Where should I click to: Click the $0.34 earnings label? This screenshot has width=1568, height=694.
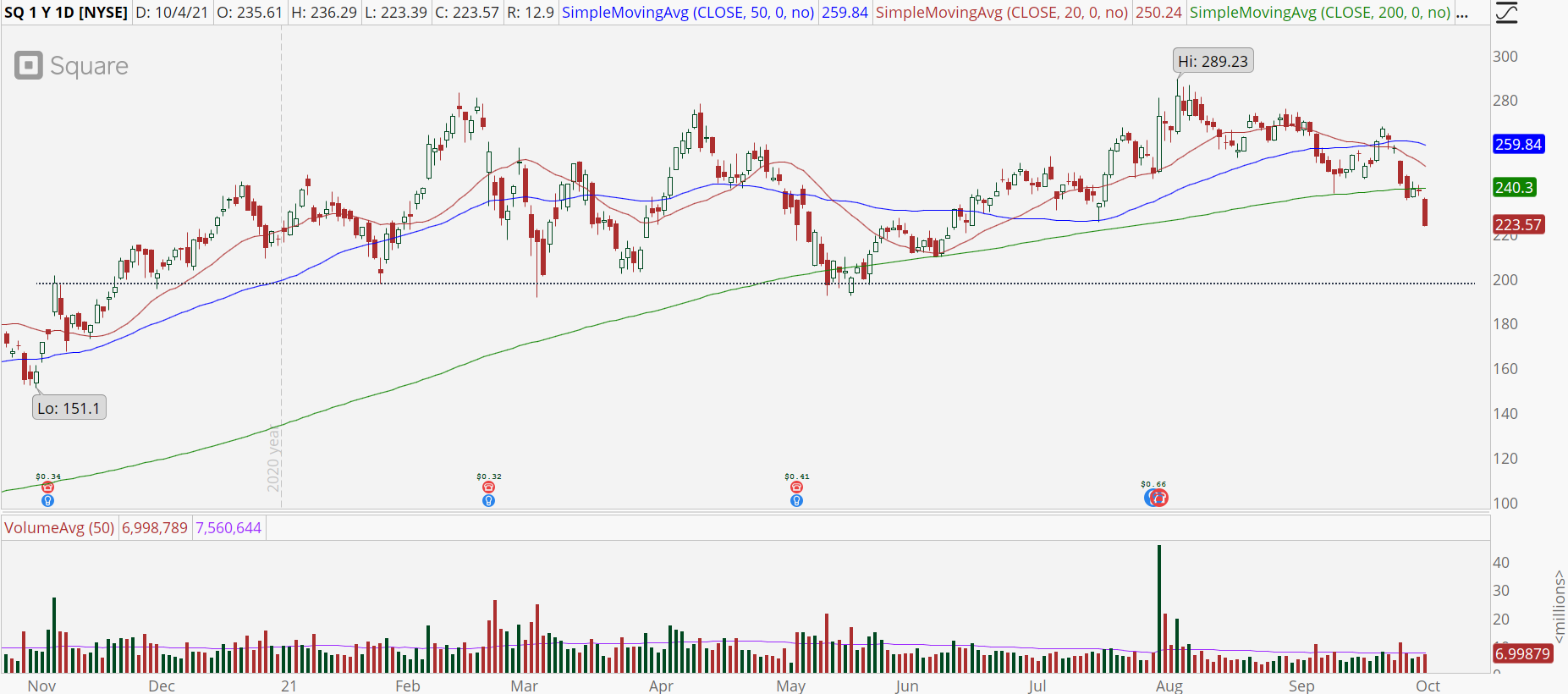click(48, 476)
